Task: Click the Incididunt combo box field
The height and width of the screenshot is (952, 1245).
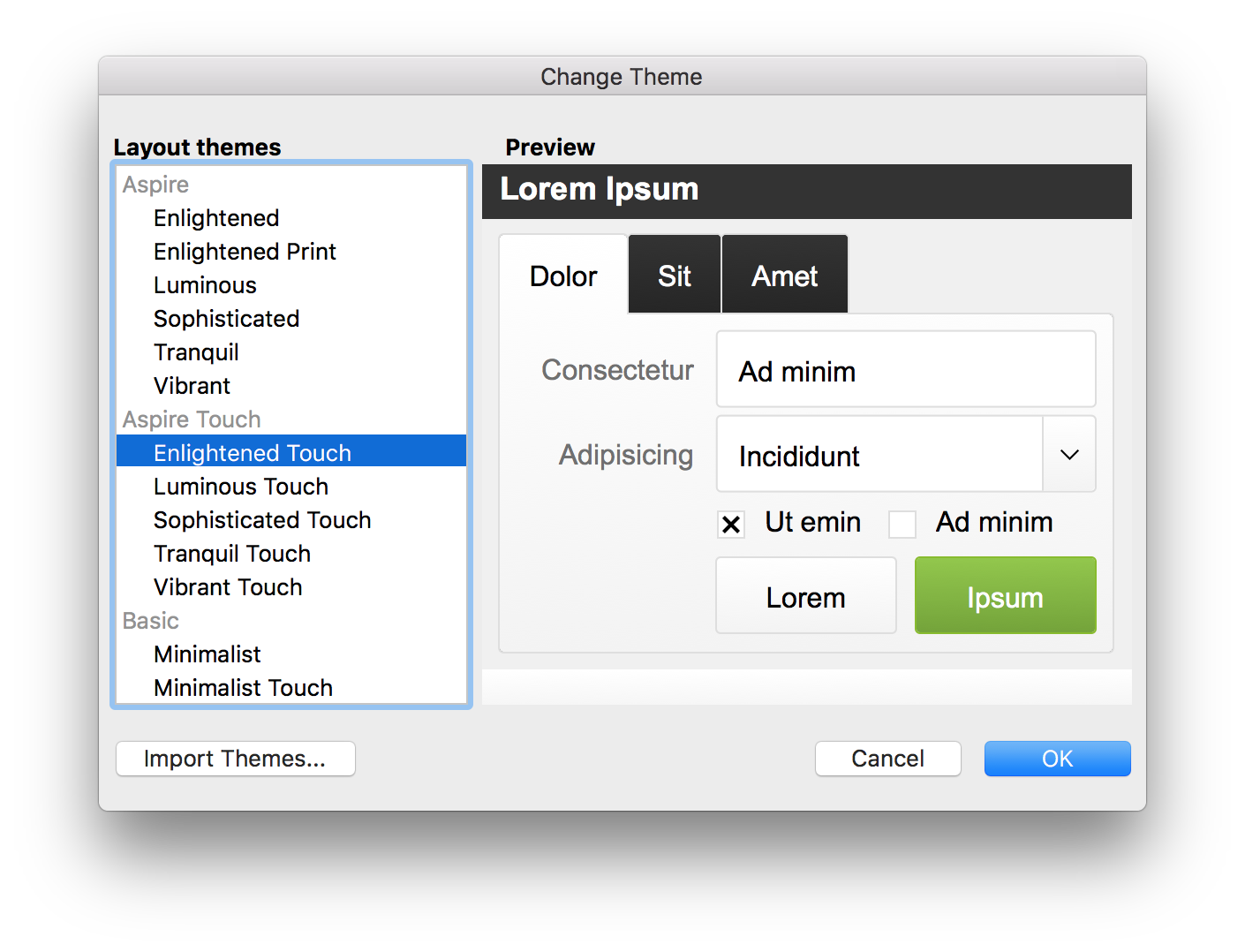Action: tap(879, 455)
